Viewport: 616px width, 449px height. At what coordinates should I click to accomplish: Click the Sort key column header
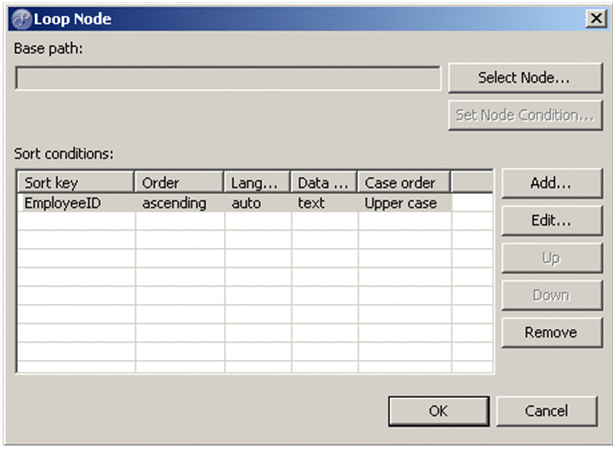pos(76,183)
